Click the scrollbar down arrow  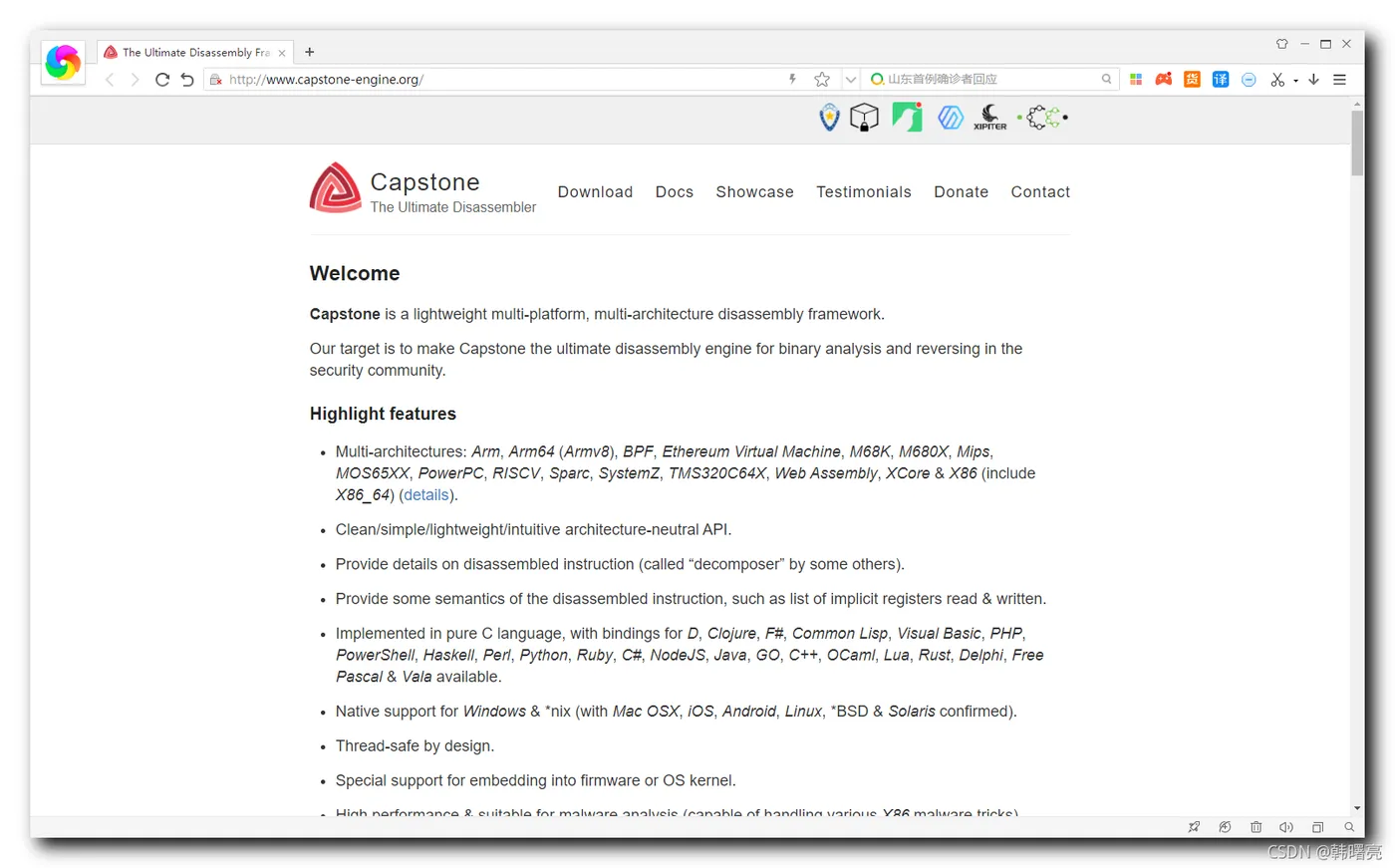coord(1357,808)
